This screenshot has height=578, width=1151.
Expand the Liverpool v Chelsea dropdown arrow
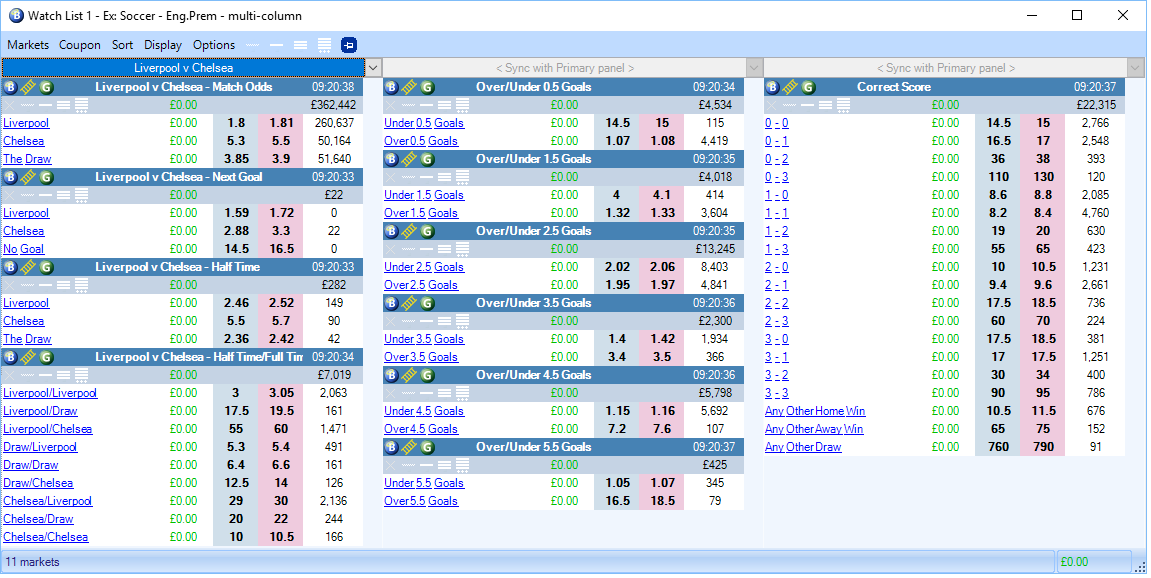tap(373, 68)
